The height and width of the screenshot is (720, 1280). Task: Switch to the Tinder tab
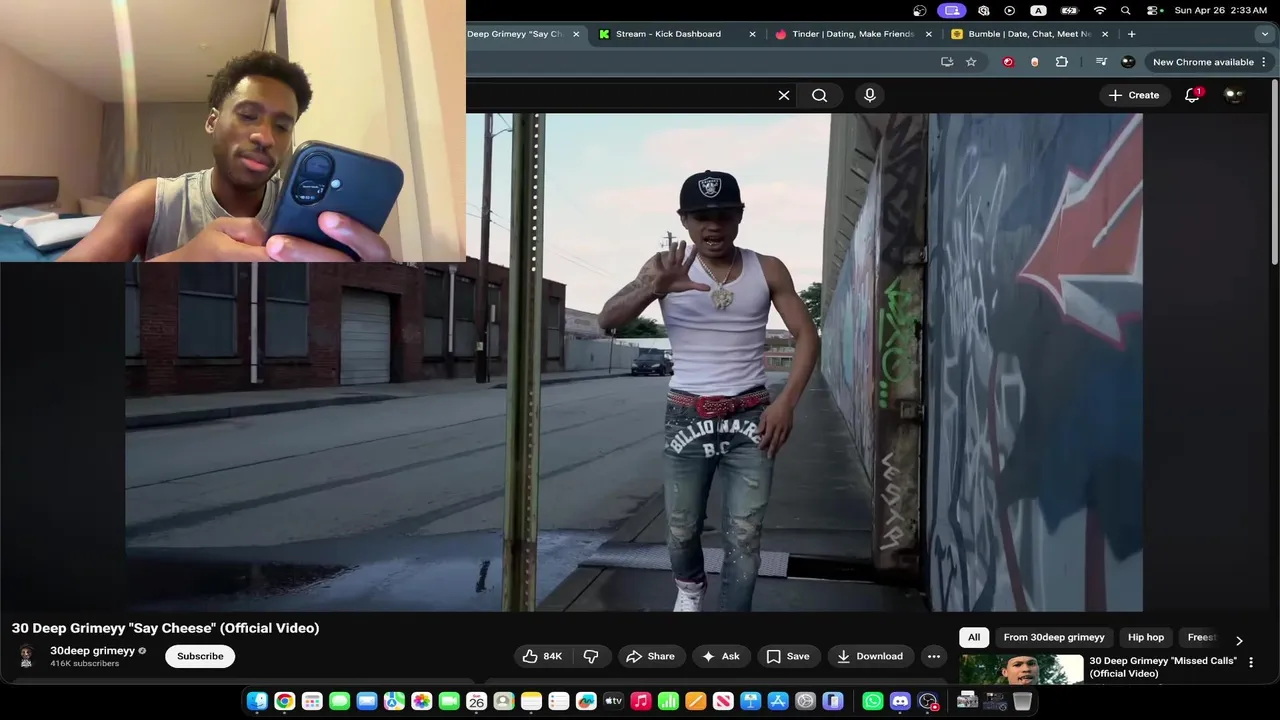[853, 34]
